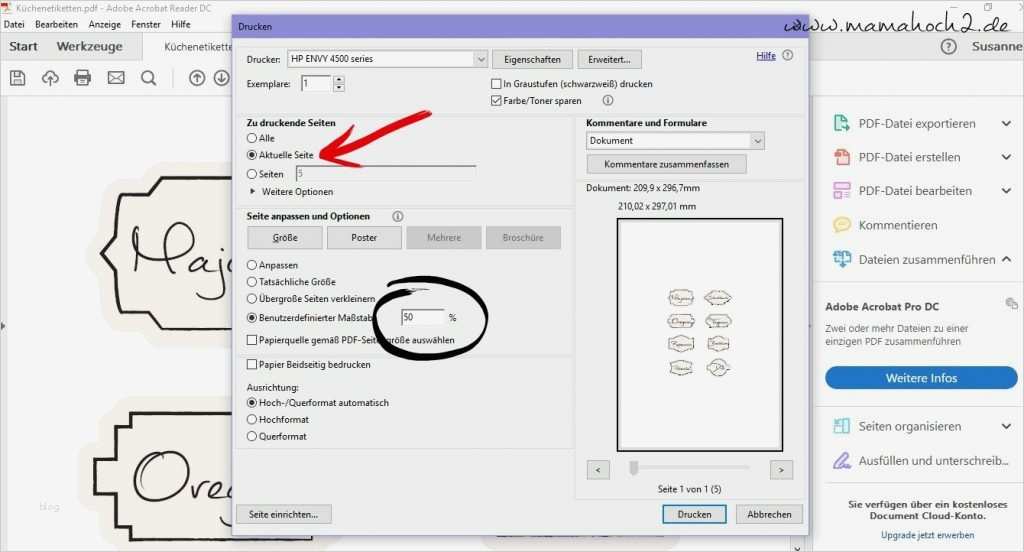Click the next preview page arrow button
Screen dimensions: 1024x552
coord(781,470)
